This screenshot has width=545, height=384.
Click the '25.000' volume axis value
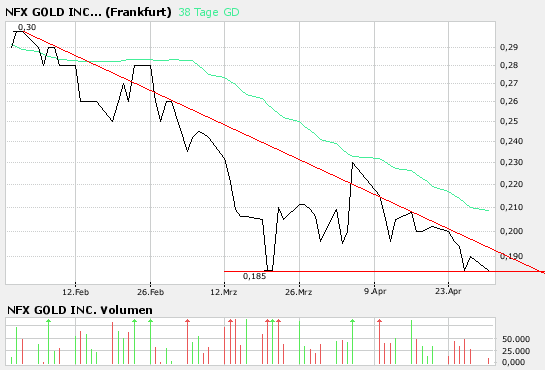tap(516, 351)
